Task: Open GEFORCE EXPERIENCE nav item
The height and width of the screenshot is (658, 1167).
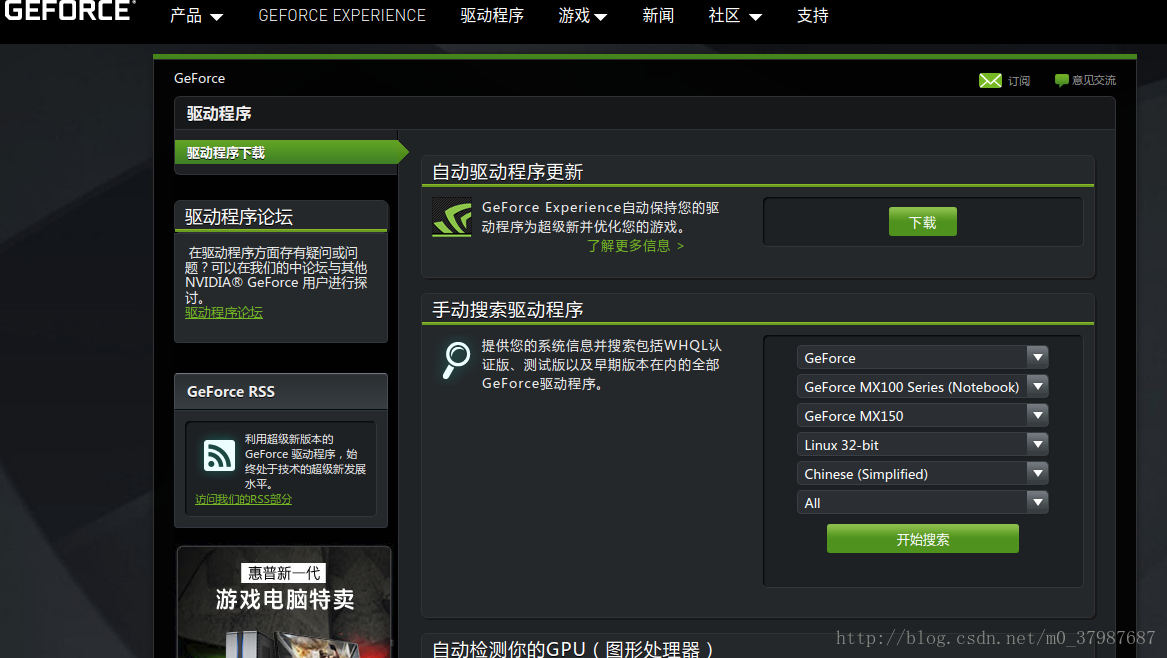Action: tap(342, 16)
